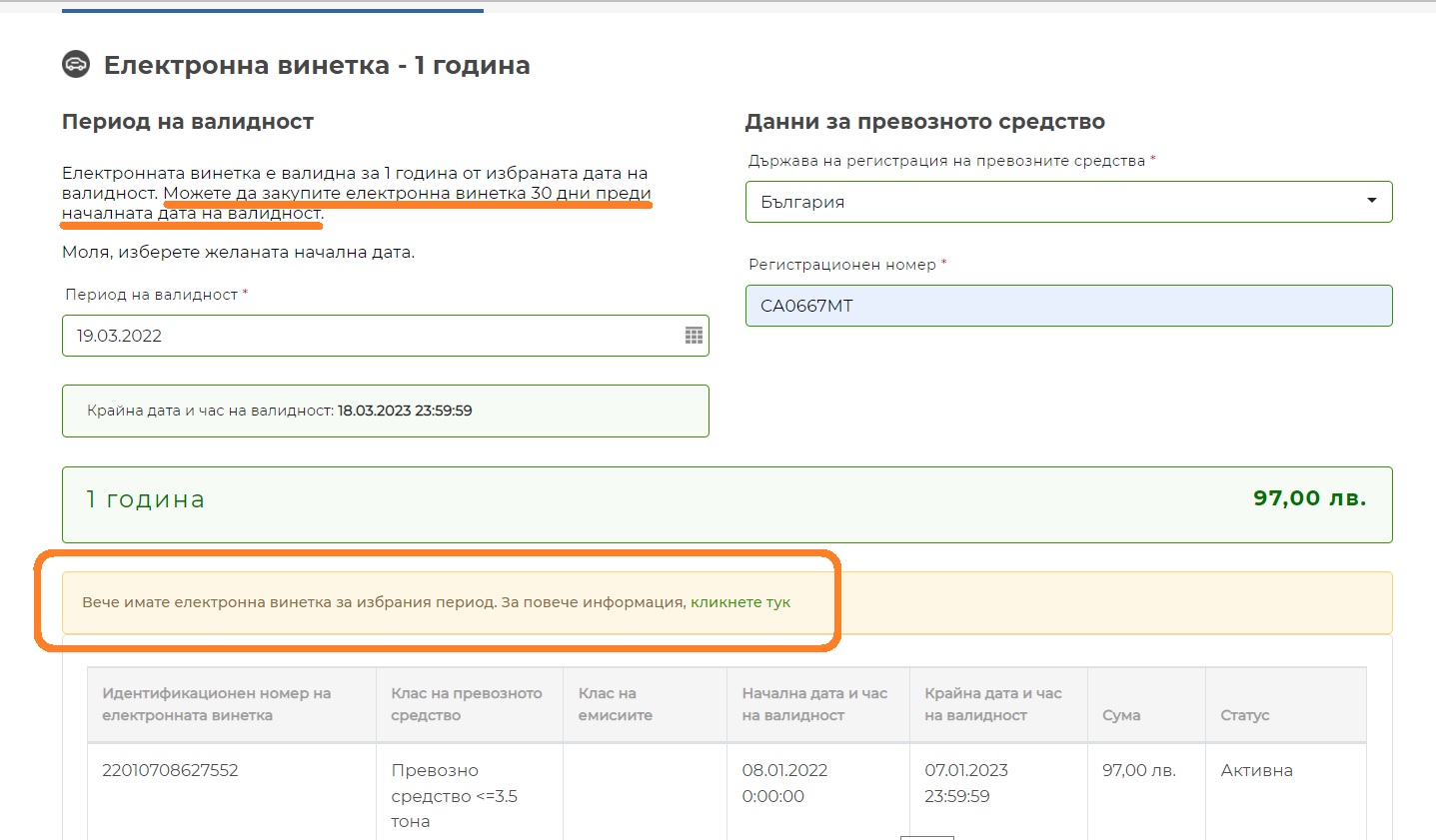Click 'Клас на емисиите' column header
This screenshot has width=1436, height=840.
pyautogui.click(x=615, y=704)
